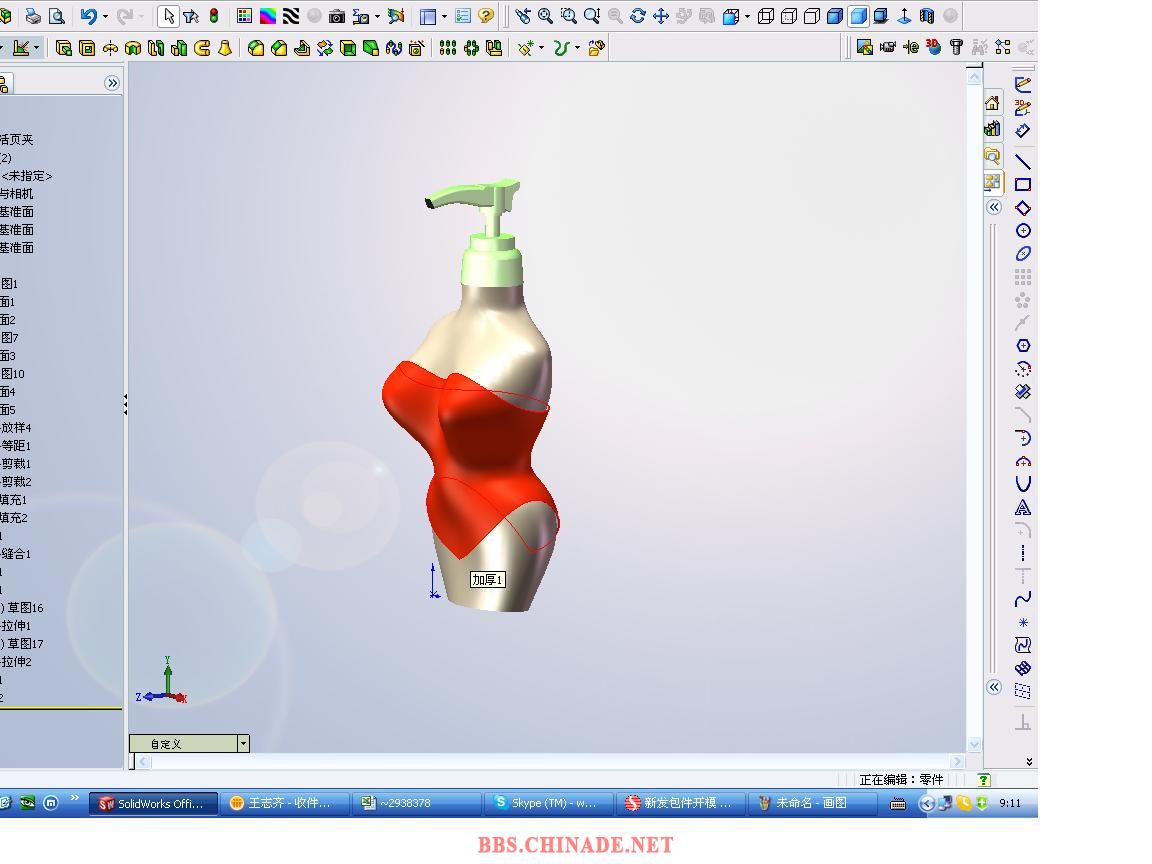Select the Rotate View tool

pos(638,16)
